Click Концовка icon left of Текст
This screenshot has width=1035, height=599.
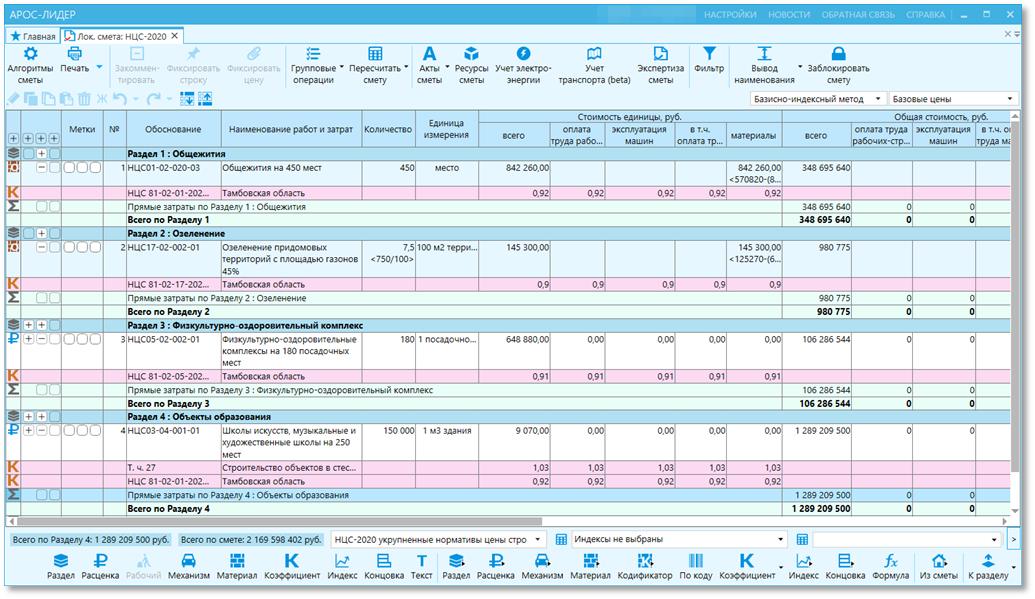[384, 561]
